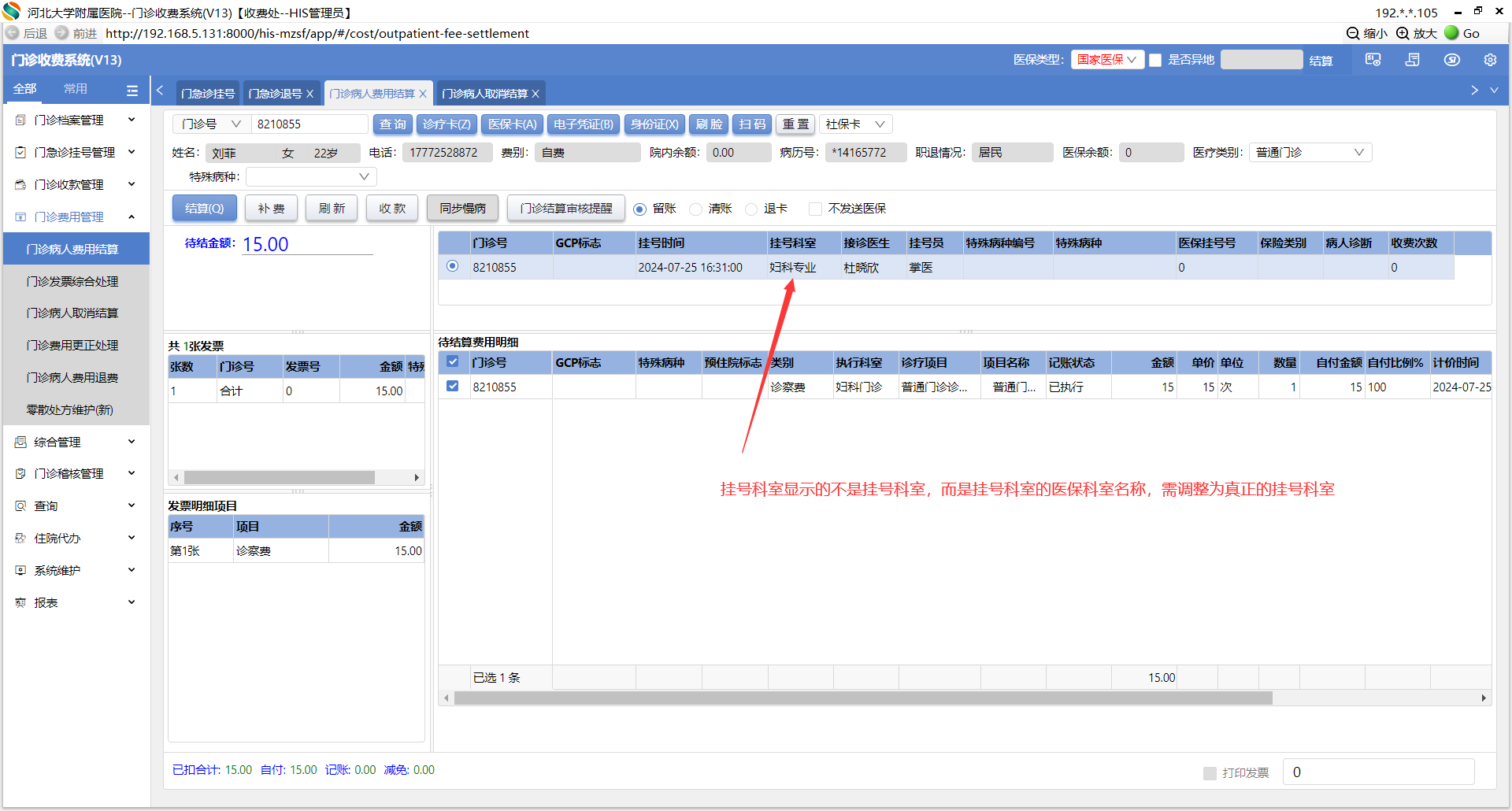Enable the 不发送医保 checkbox
The image size is (1512, 811).
click(816, 209)
